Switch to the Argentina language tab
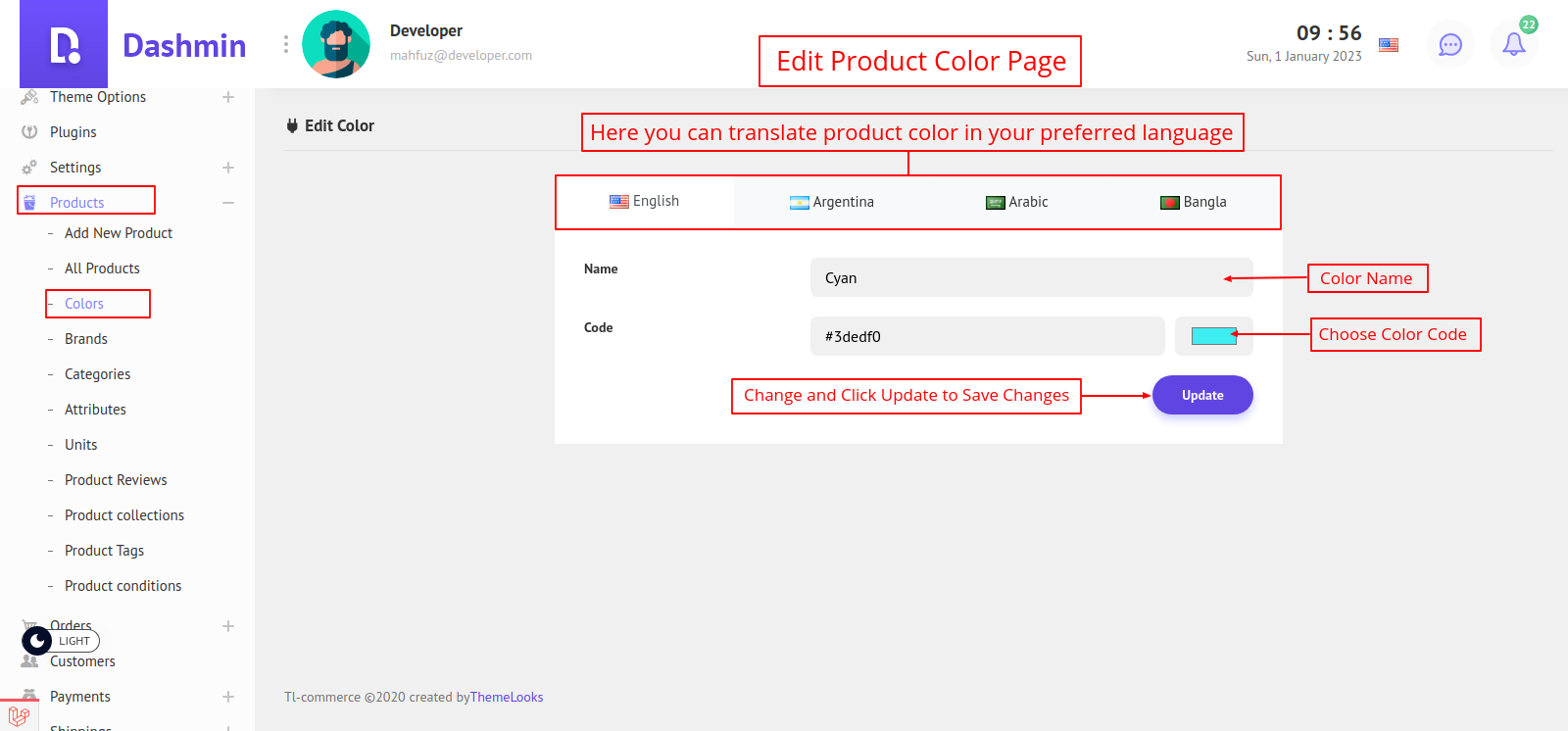 point(832,202)
